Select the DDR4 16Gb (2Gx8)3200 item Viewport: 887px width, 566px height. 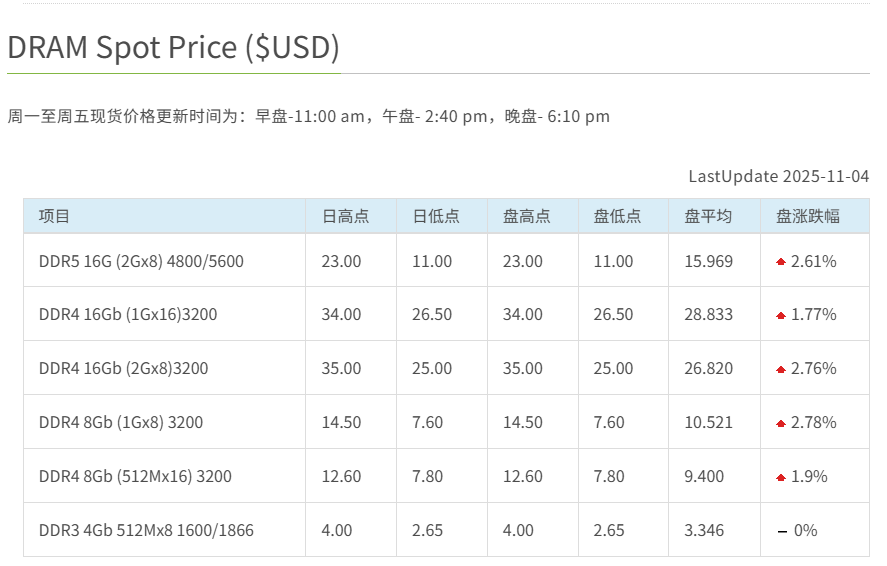[124, 368]
